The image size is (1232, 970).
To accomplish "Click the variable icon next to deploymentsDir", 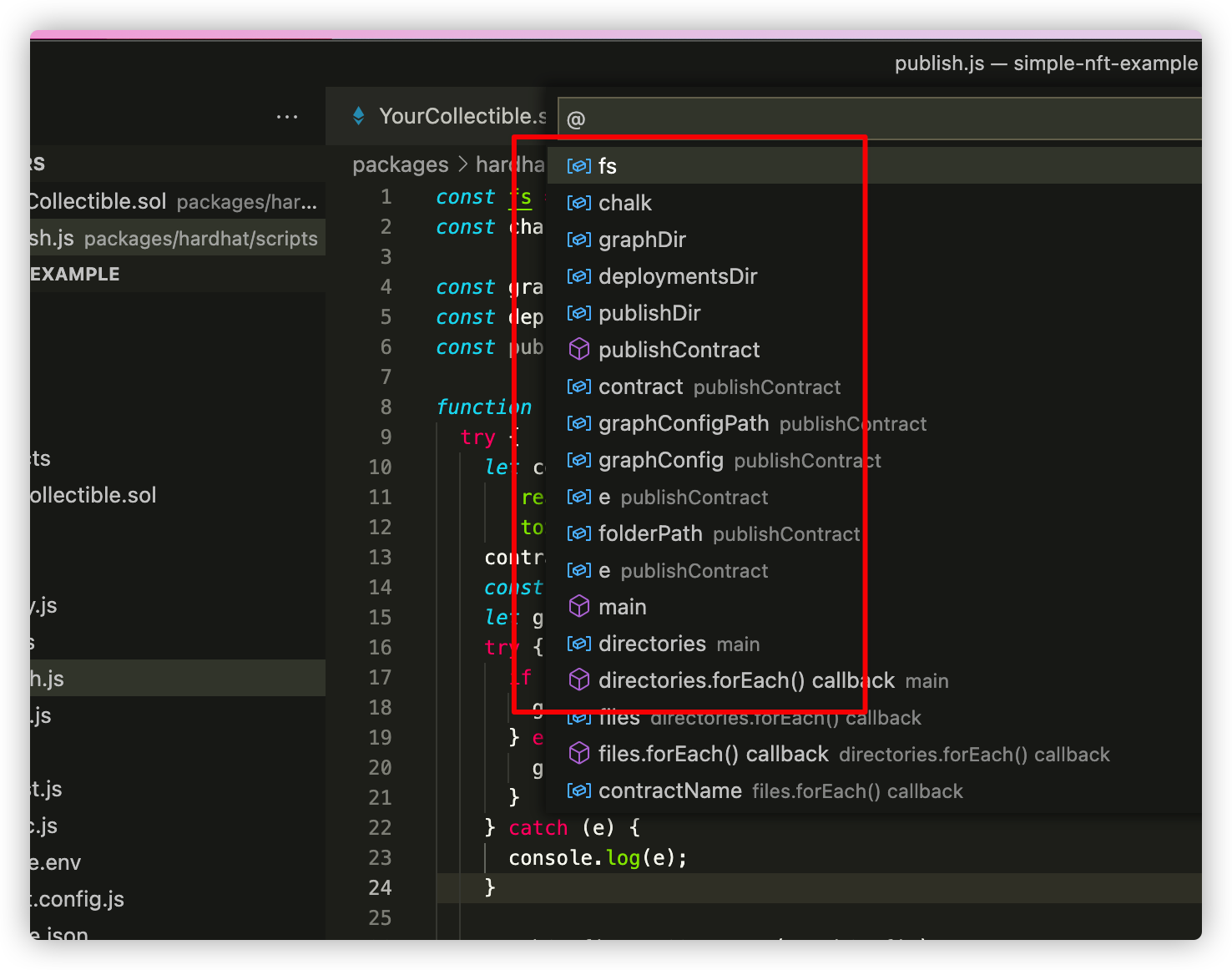I will tap(578, 276).
